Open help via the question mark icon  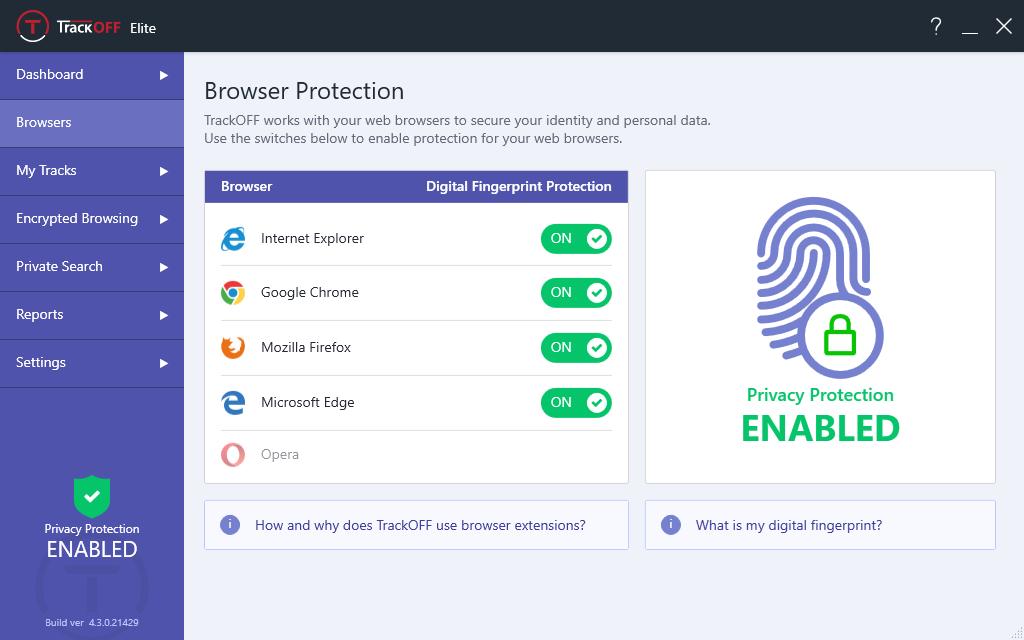[936, 27]
